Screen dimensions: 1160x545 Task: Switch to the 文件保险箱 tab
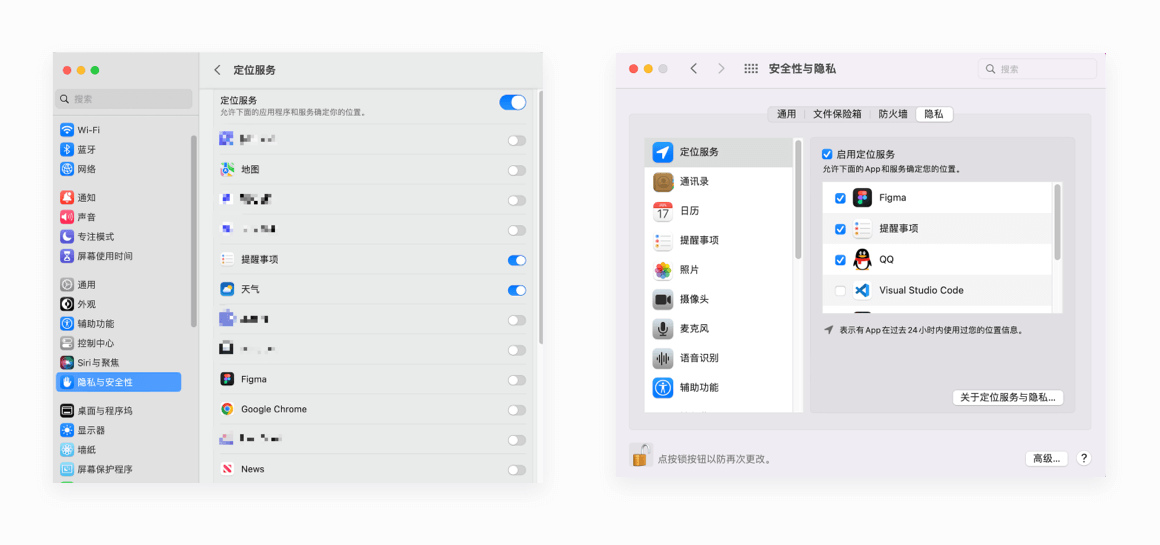point(837,114)
